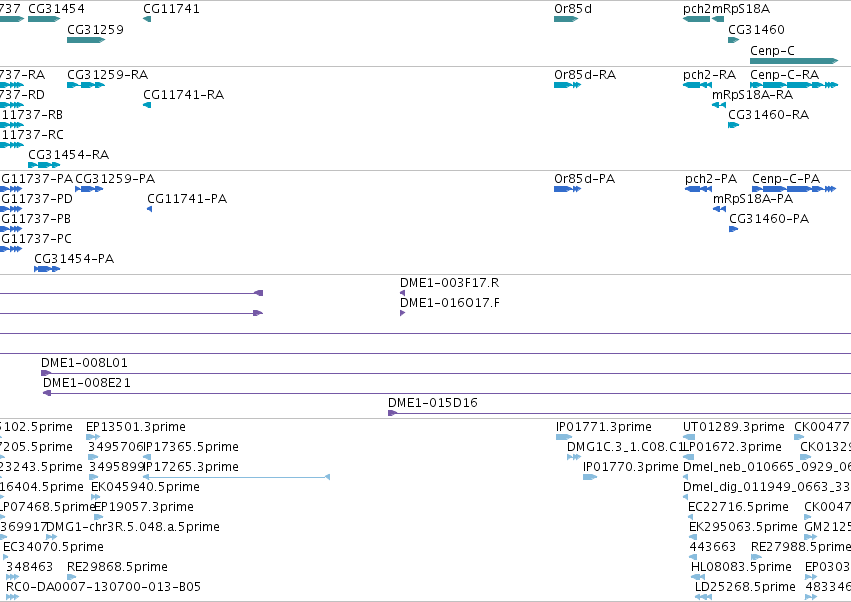Screen dimensions: 851x602
Task: Click the EP13501.3prime EST label
Action: coord(136,427)
